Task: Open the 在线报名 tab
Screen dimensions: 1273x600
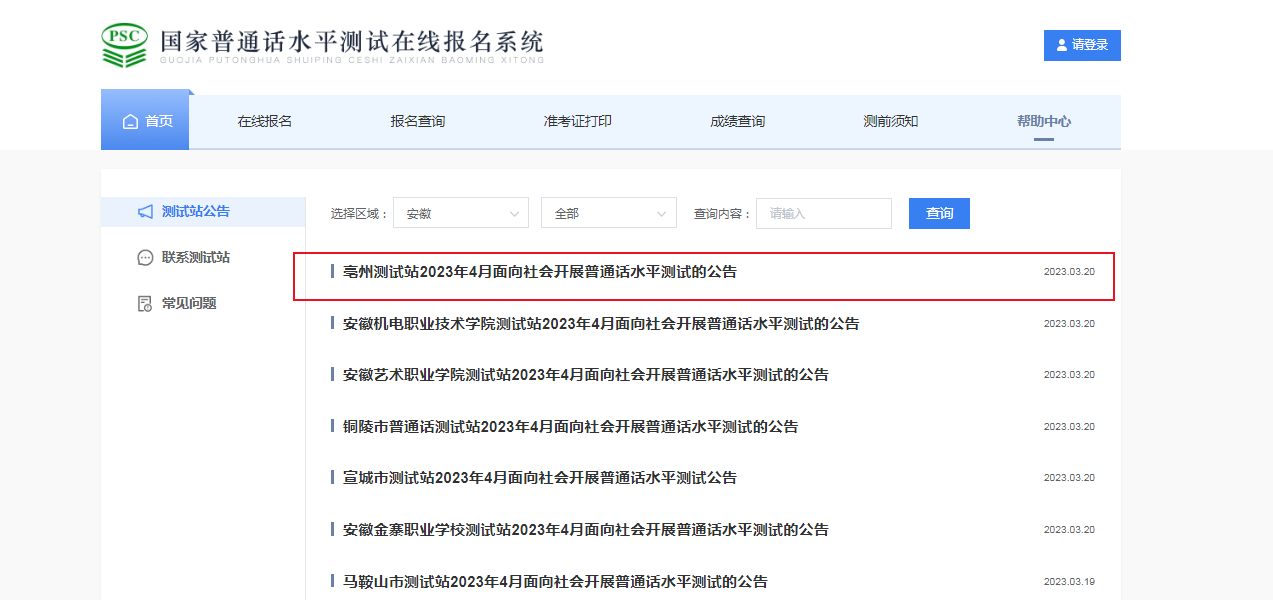Action: pyautogui.click(x=264, y=122)
